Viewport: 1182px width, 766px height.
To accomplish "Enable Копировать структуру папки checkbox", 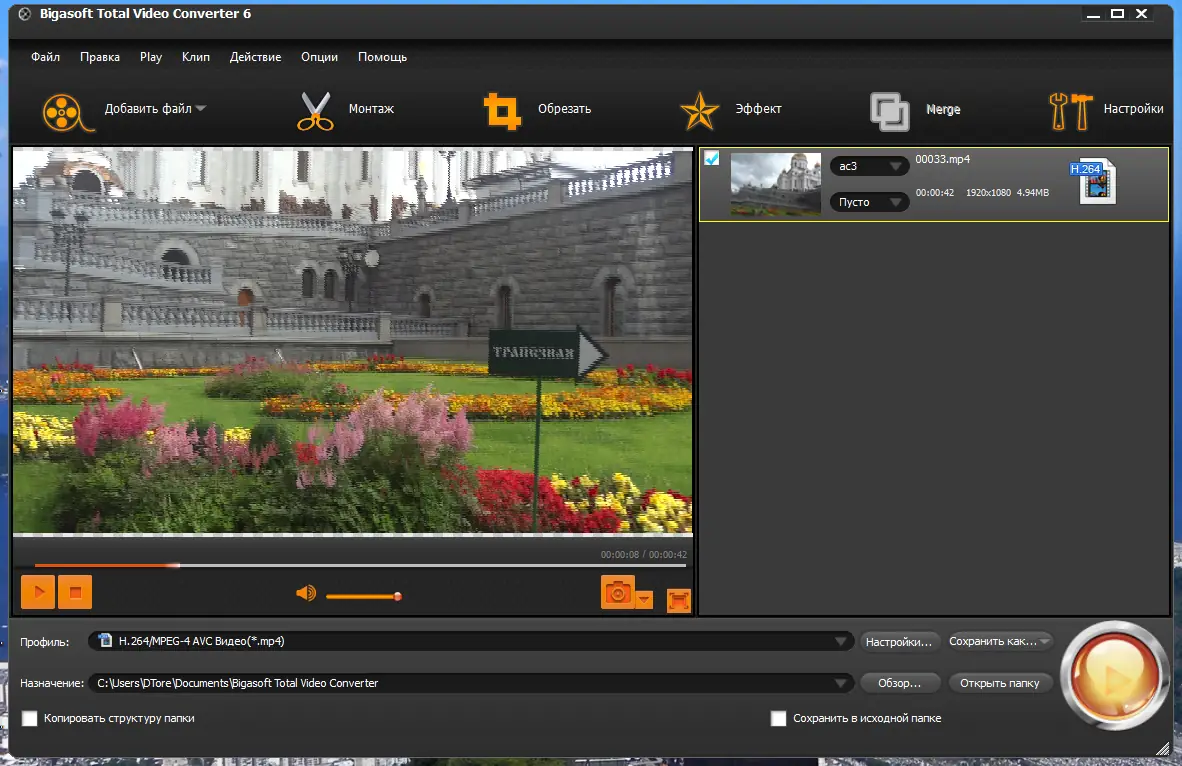I will [30, 718].
